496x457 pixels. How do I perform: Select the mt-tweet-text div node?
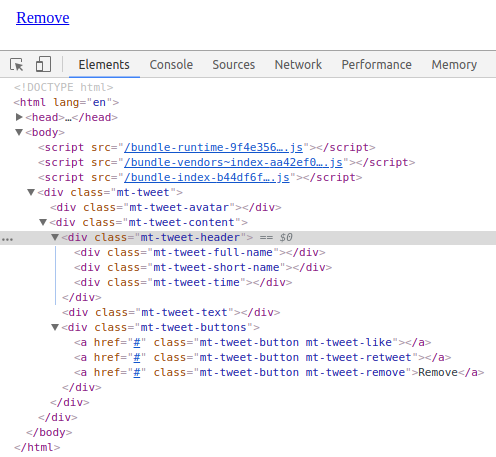click(171, 312)
